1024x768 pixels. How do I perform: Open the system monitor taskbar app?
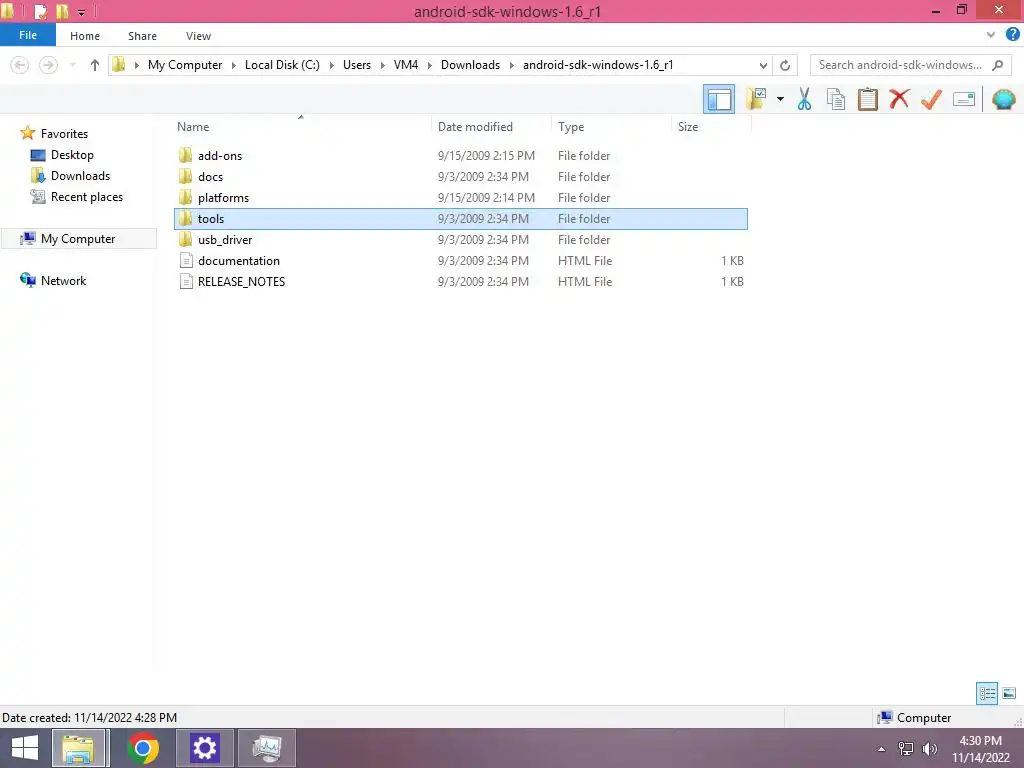coord(266,748)
